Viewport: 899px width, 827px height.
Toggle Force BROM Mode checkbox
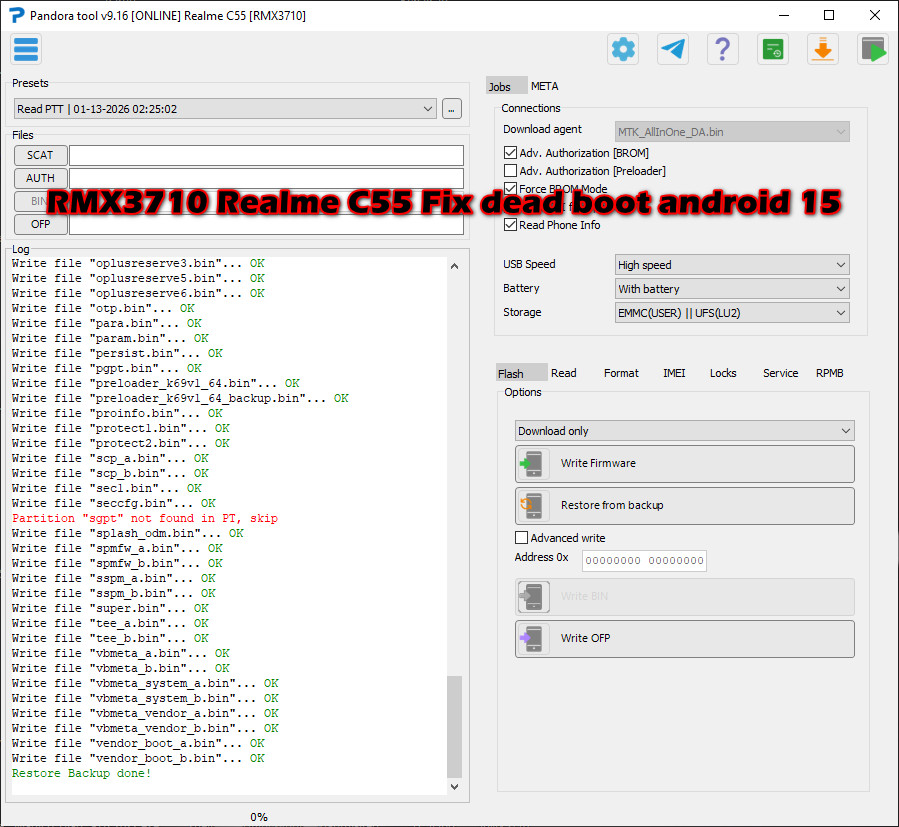click(x=510, y=188)
